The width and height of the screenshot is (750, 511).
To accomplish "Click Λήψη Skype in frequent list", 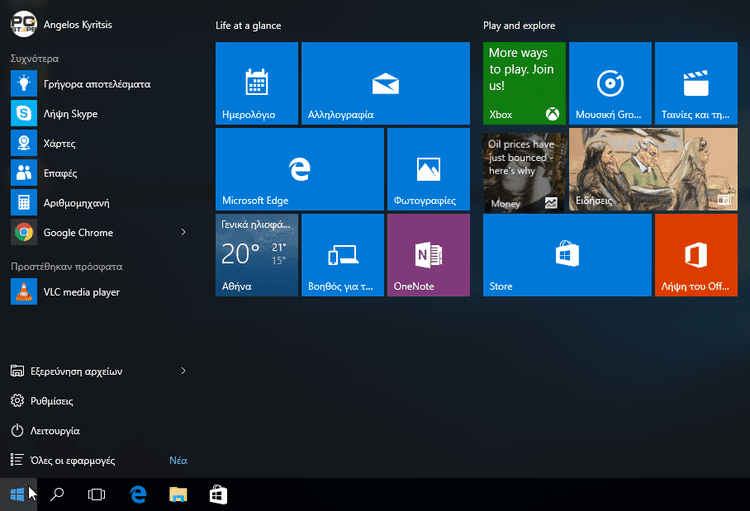I will (x=99, y=113).
